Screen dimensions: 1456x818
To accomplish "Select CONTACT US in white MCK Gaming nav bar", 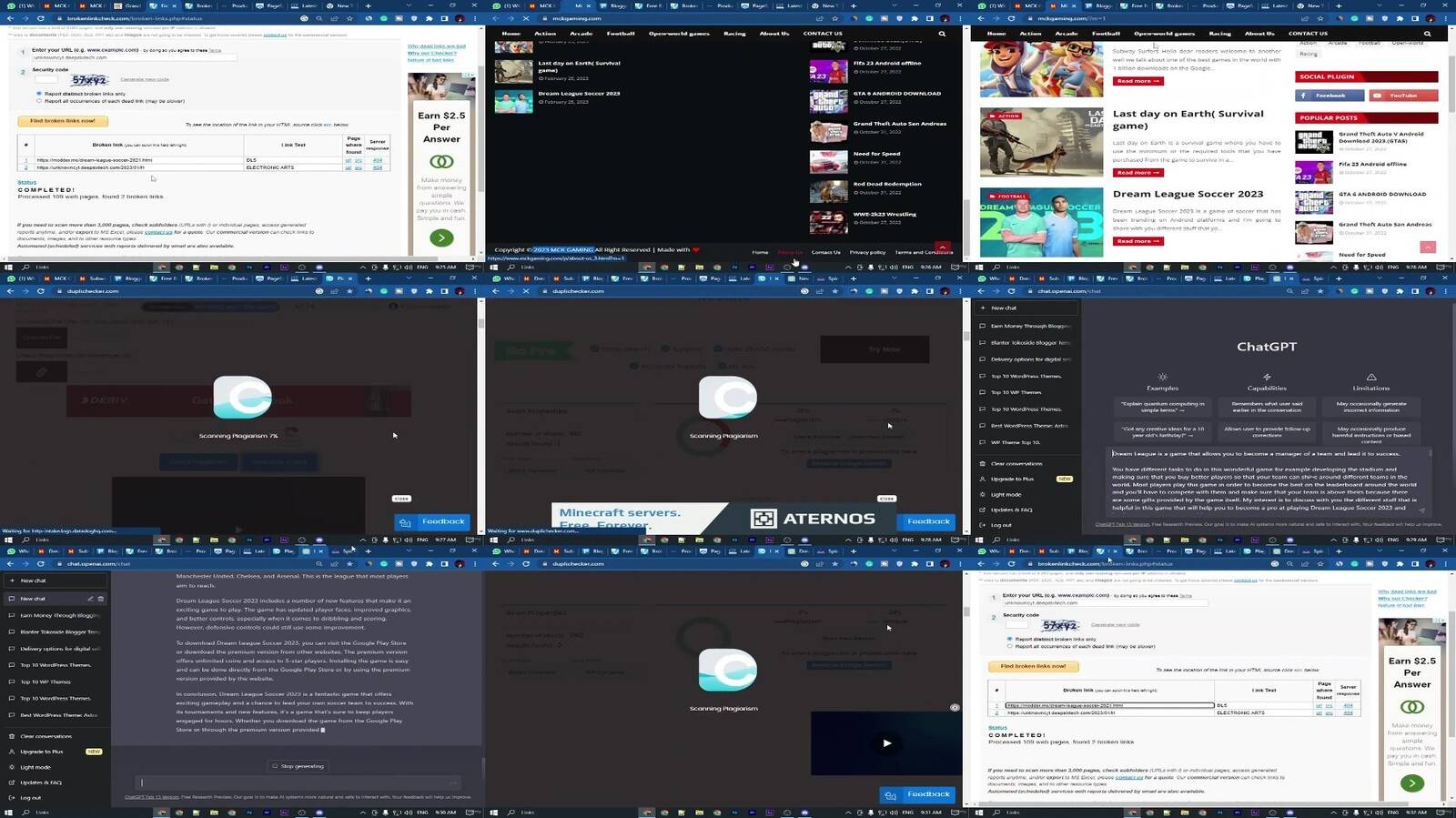I will pyautogui.click(x=1308, y=34).
